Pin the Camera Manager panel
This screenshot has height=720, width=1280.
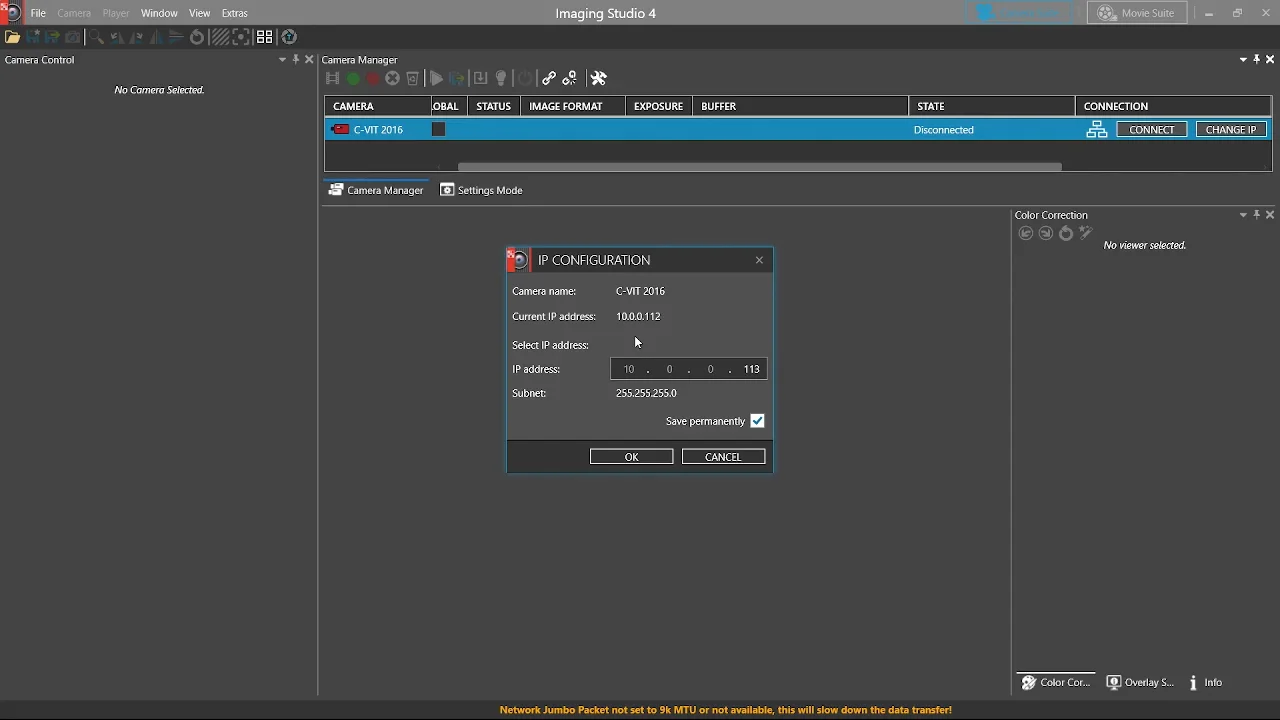pos(1257,59)
